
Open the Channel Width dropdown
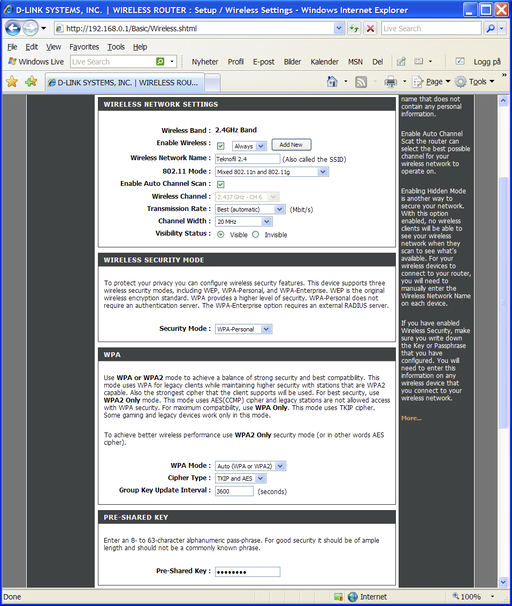click(x=243, y=221)
